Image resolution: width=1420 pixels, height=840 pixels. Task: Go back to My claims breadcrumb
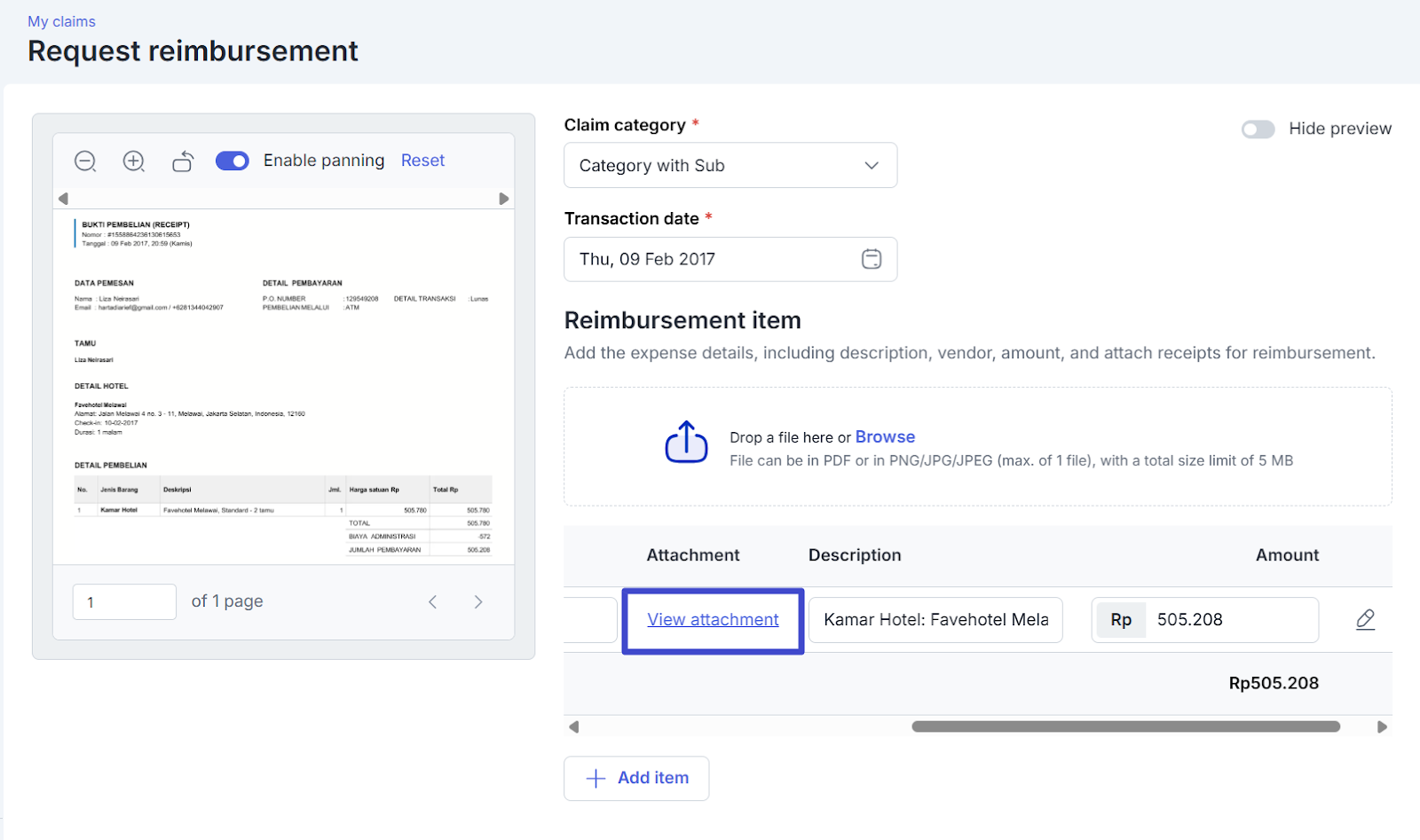point(61,21)
